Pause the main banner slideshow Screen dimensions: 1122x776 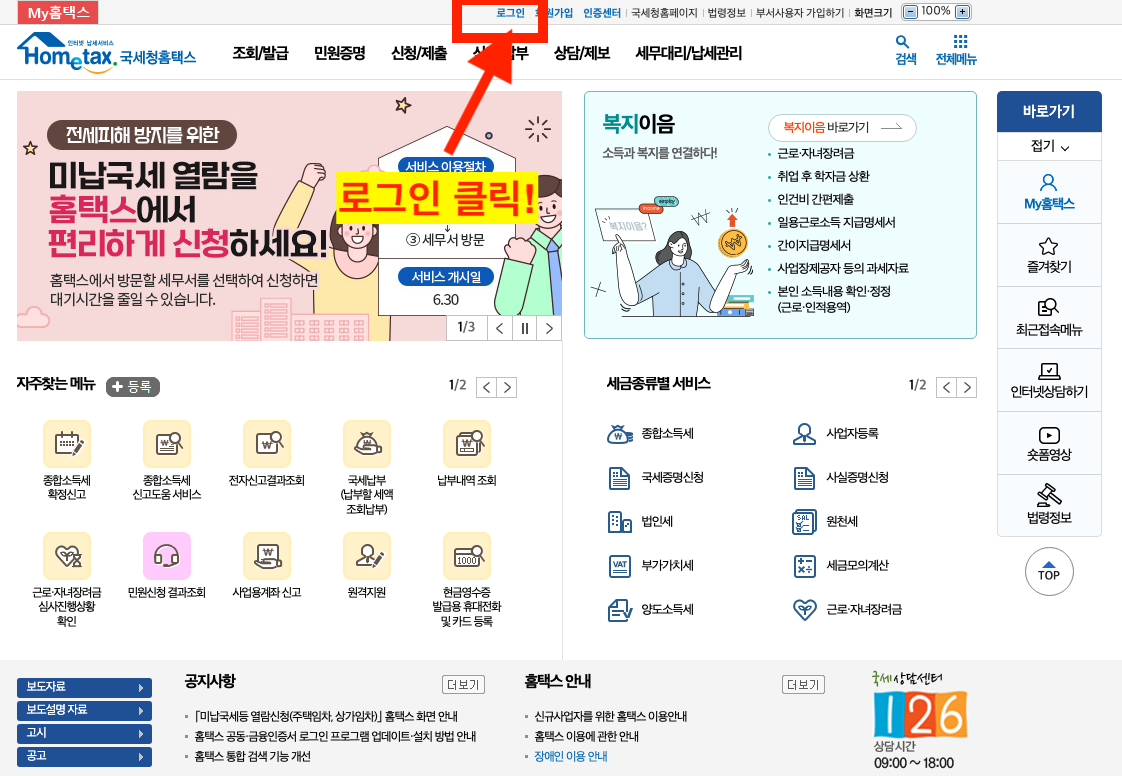point(525,328)
